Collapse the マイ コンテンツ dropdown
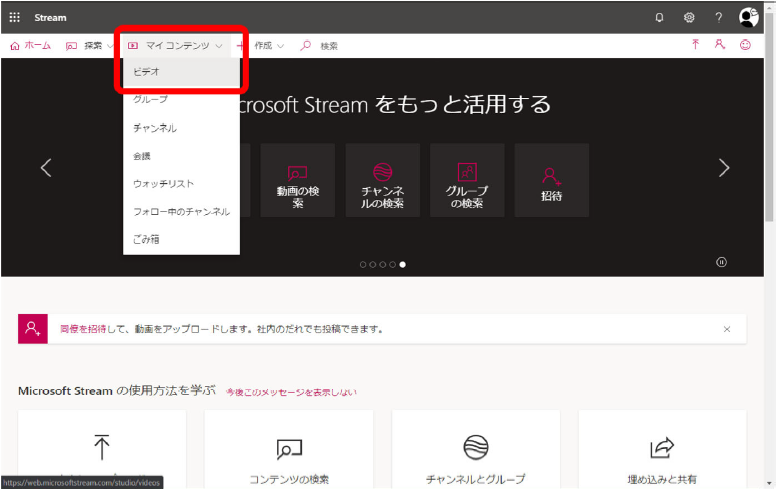This screenshot has height=490, width=776. 175,46
